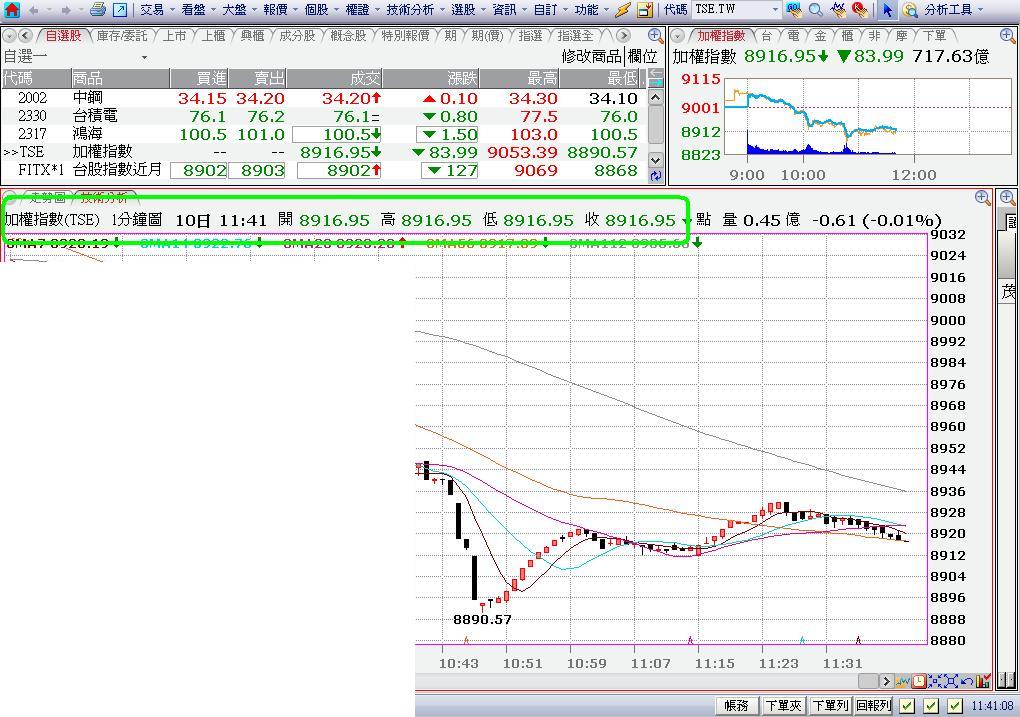
Task: Select the 2002 中鋼 row name
Action: pos(88,98)
